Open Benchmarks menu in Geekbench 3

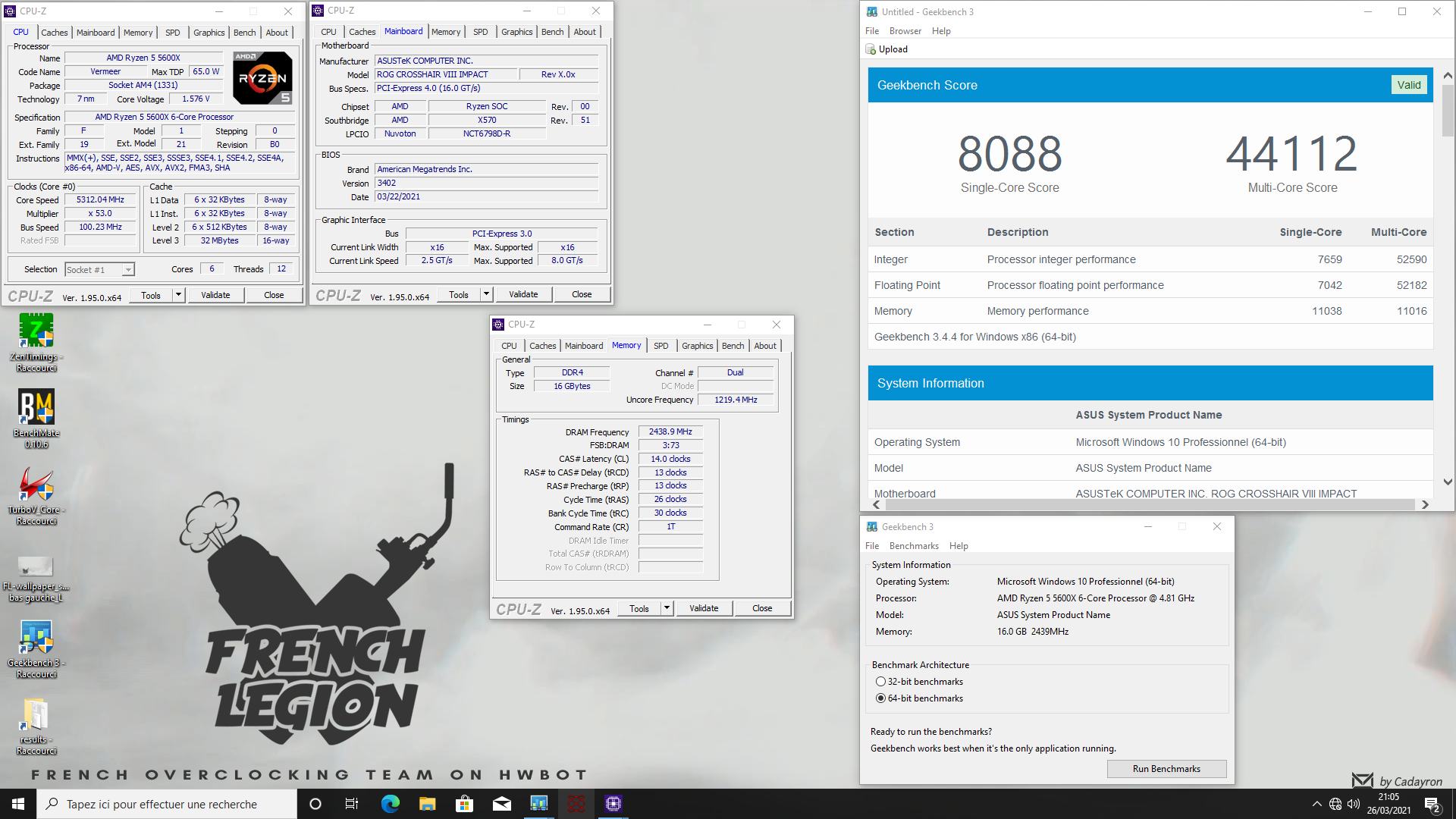point(914,546)
